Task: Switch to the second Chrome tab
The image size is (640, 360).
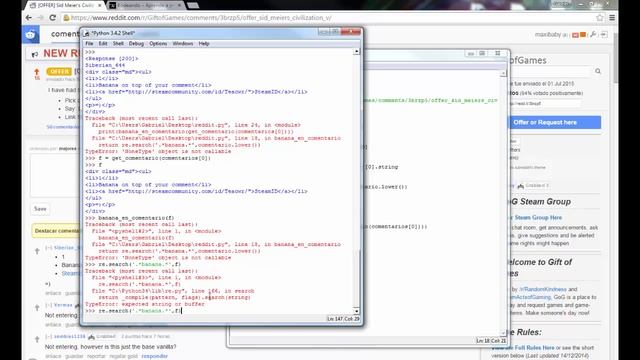Action: [x=145, y=5]
